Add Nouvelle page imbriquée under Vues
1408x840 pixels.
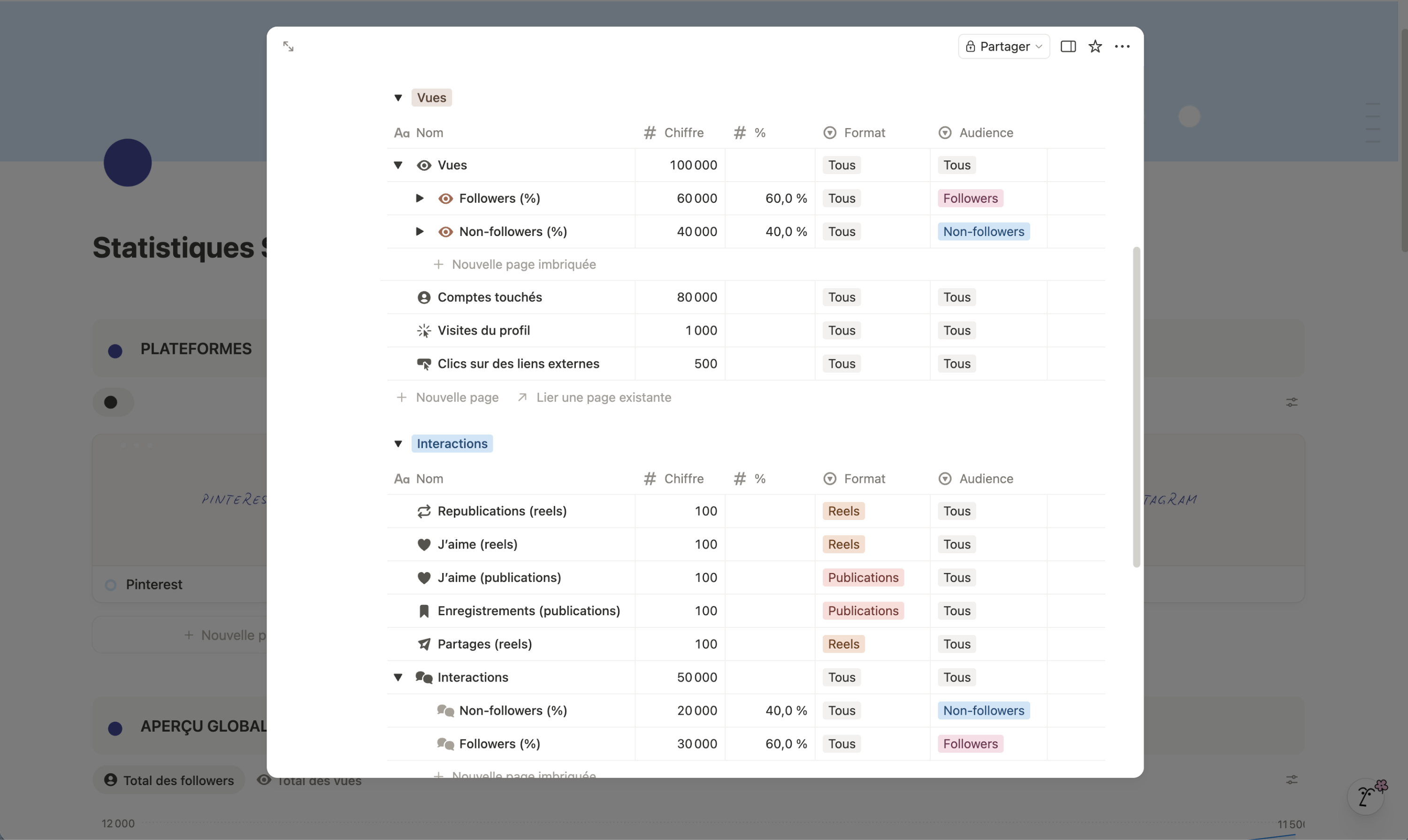(514, 264)
